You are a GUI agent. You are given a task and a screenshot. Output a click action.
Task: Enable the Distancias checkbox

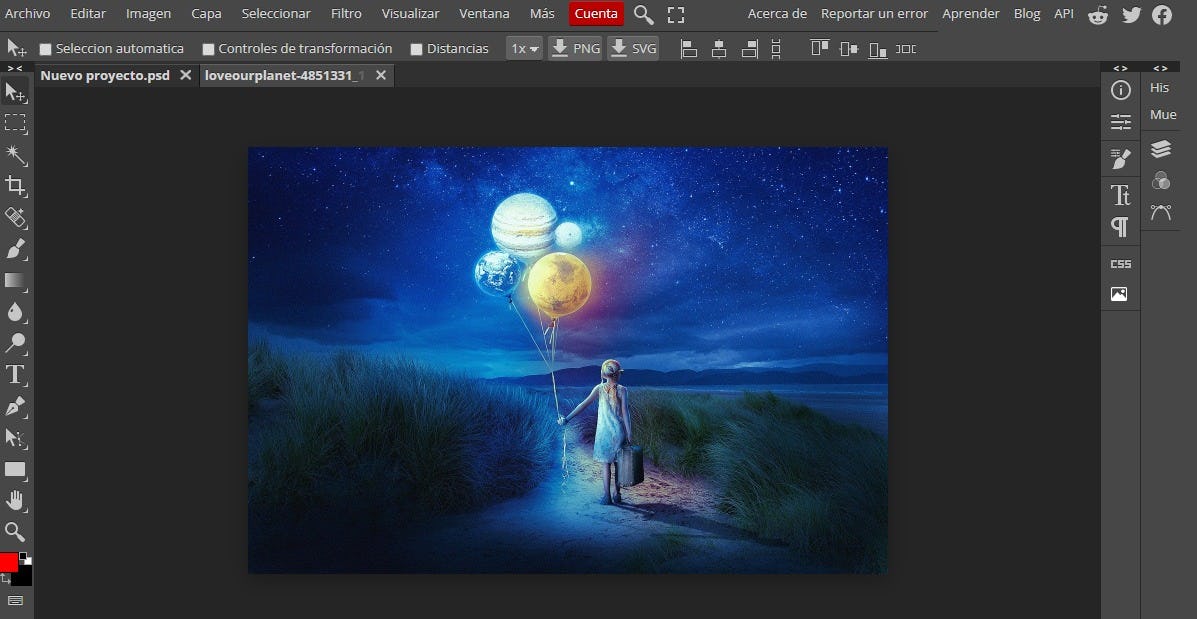pos(416,49)
